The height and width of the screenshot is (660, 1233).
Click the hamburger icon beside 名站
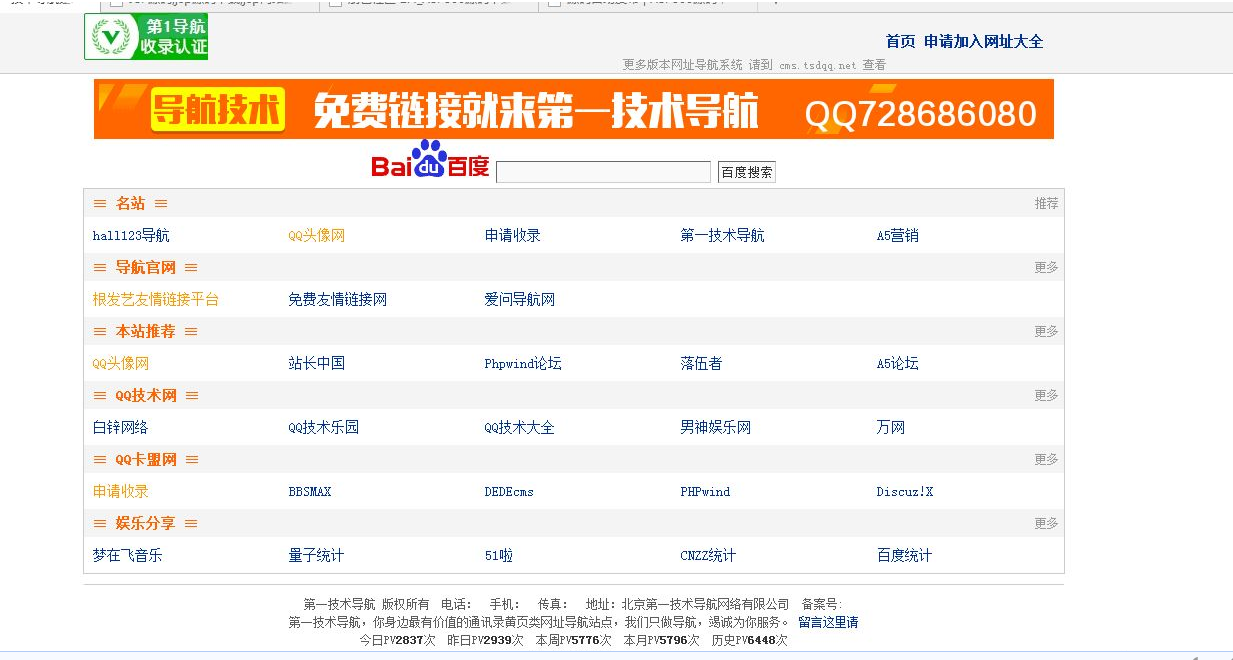click(x=99, y=203)
